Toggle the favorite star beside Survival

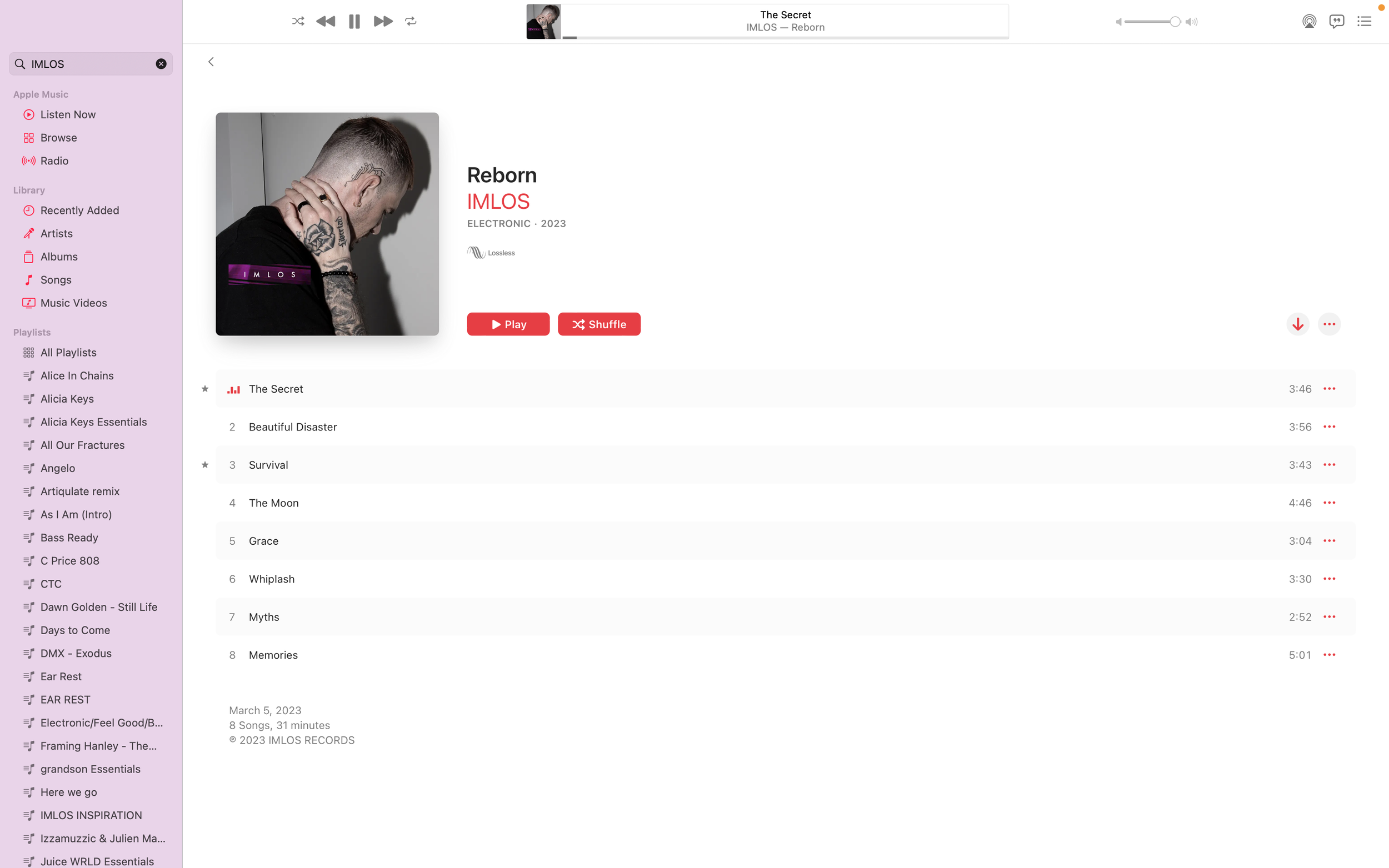tap(205, 464)
